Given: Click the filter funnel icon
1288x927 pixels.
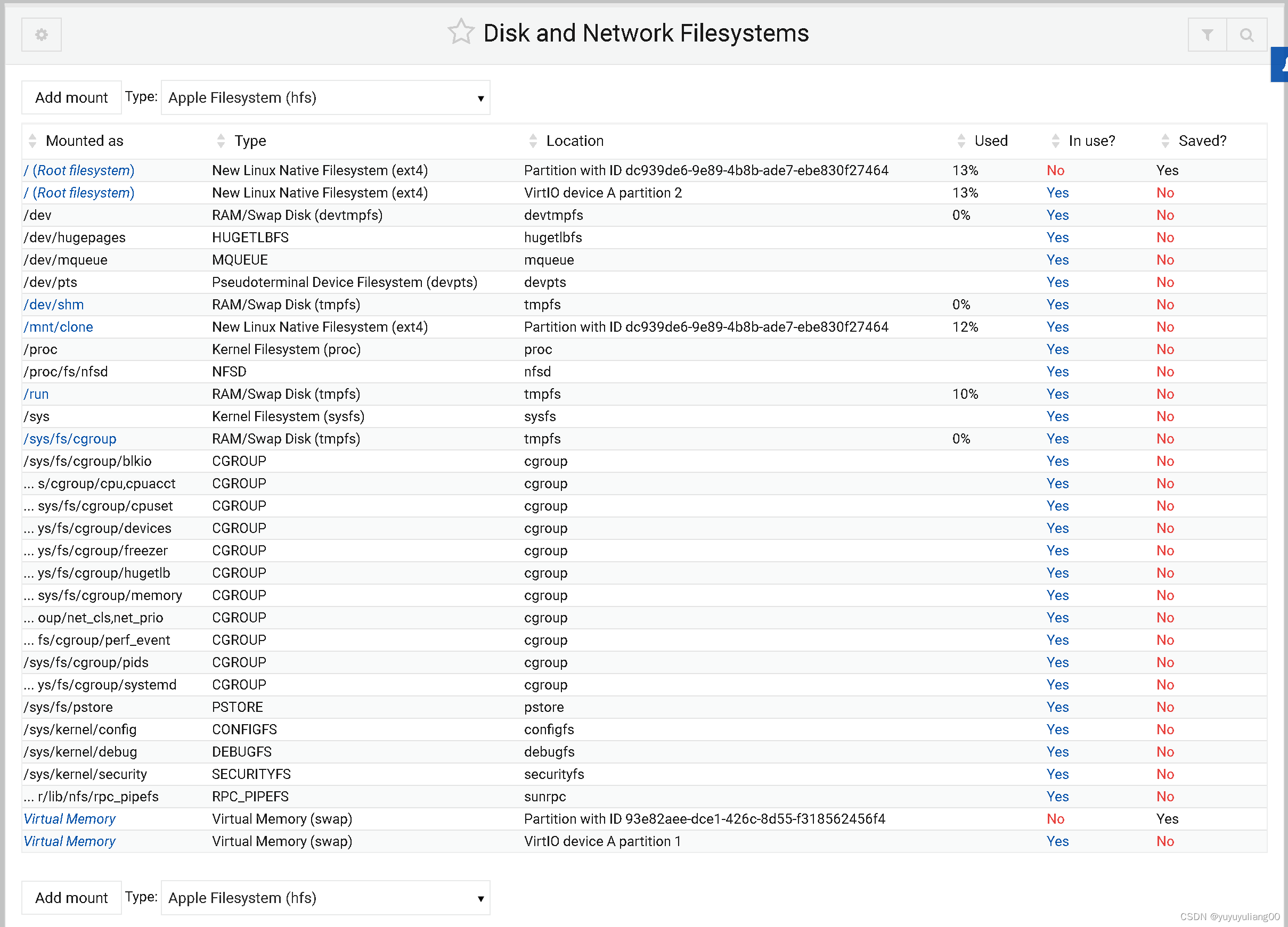Looking at the screenshot, I should point(1207,35).
